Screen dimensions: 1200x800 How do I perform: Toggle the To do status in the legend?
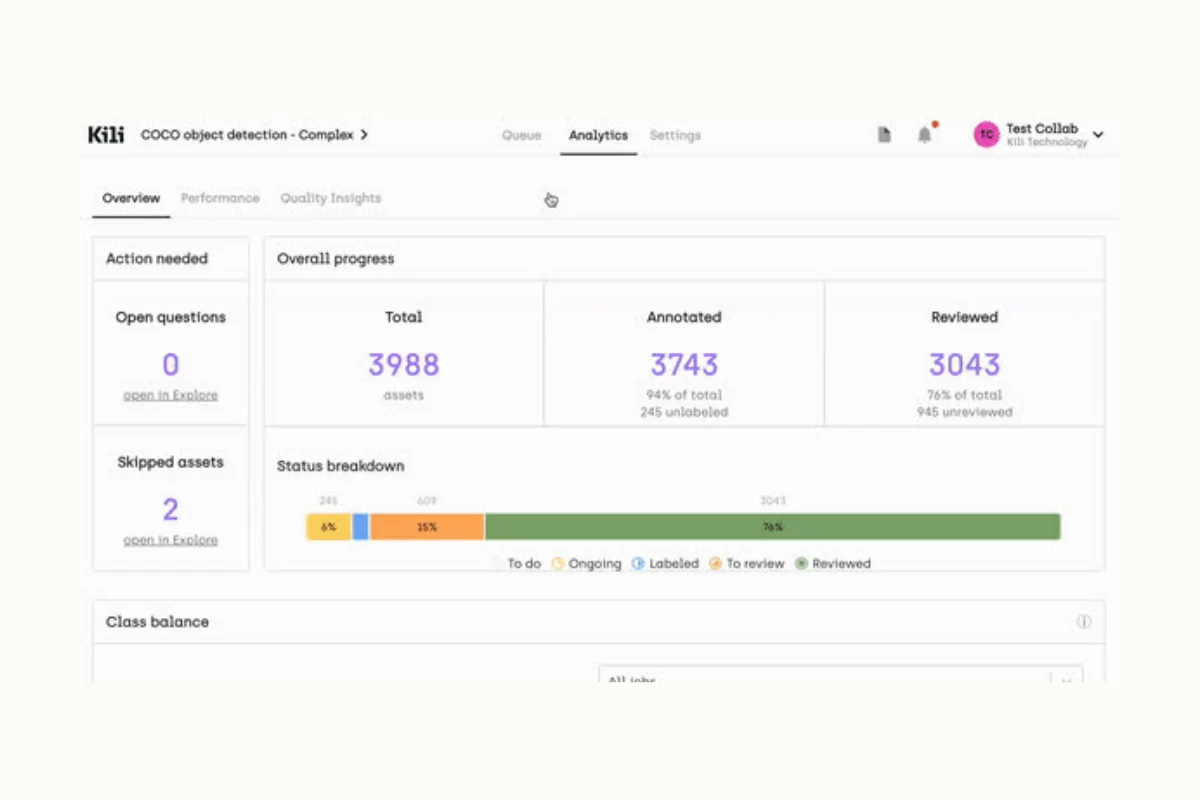[x=496, y=563]
